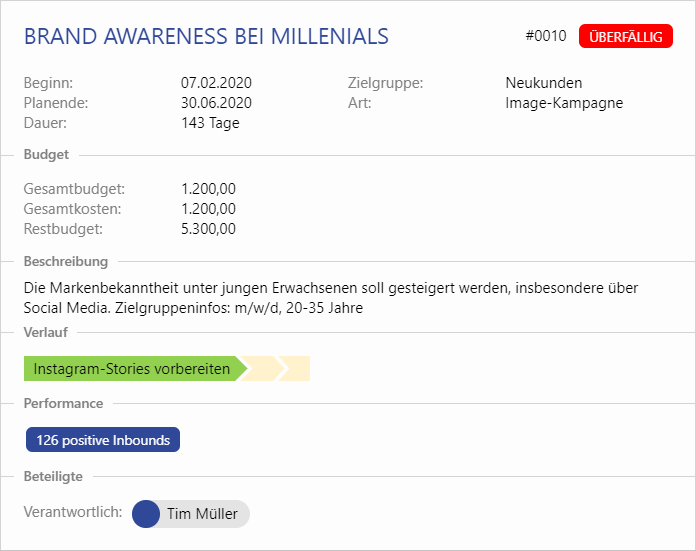The image size is (696, 551).
Task: Click the Gesamtbudget label
Action: 73,188
